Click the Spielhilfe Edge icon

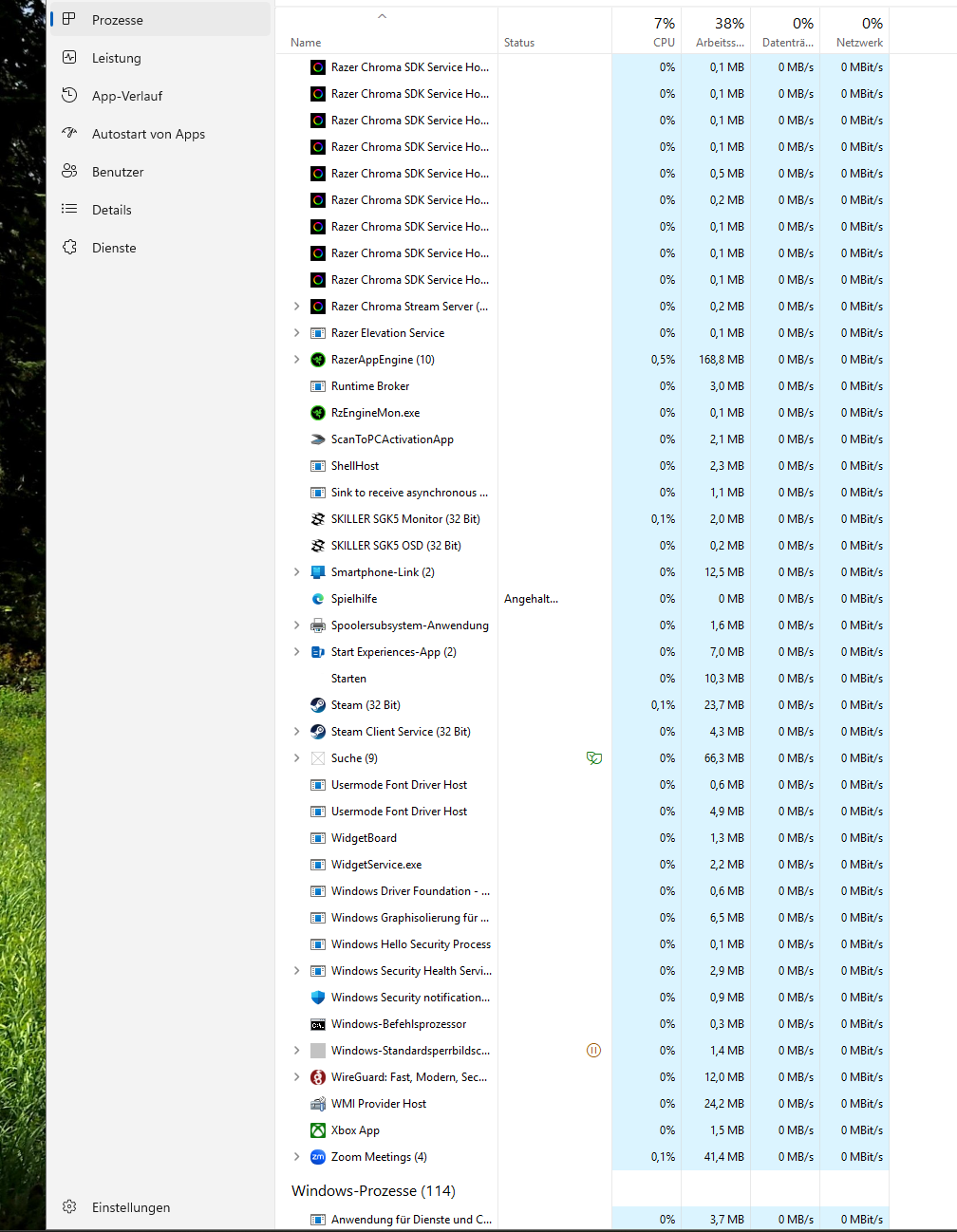pos(318,599)
